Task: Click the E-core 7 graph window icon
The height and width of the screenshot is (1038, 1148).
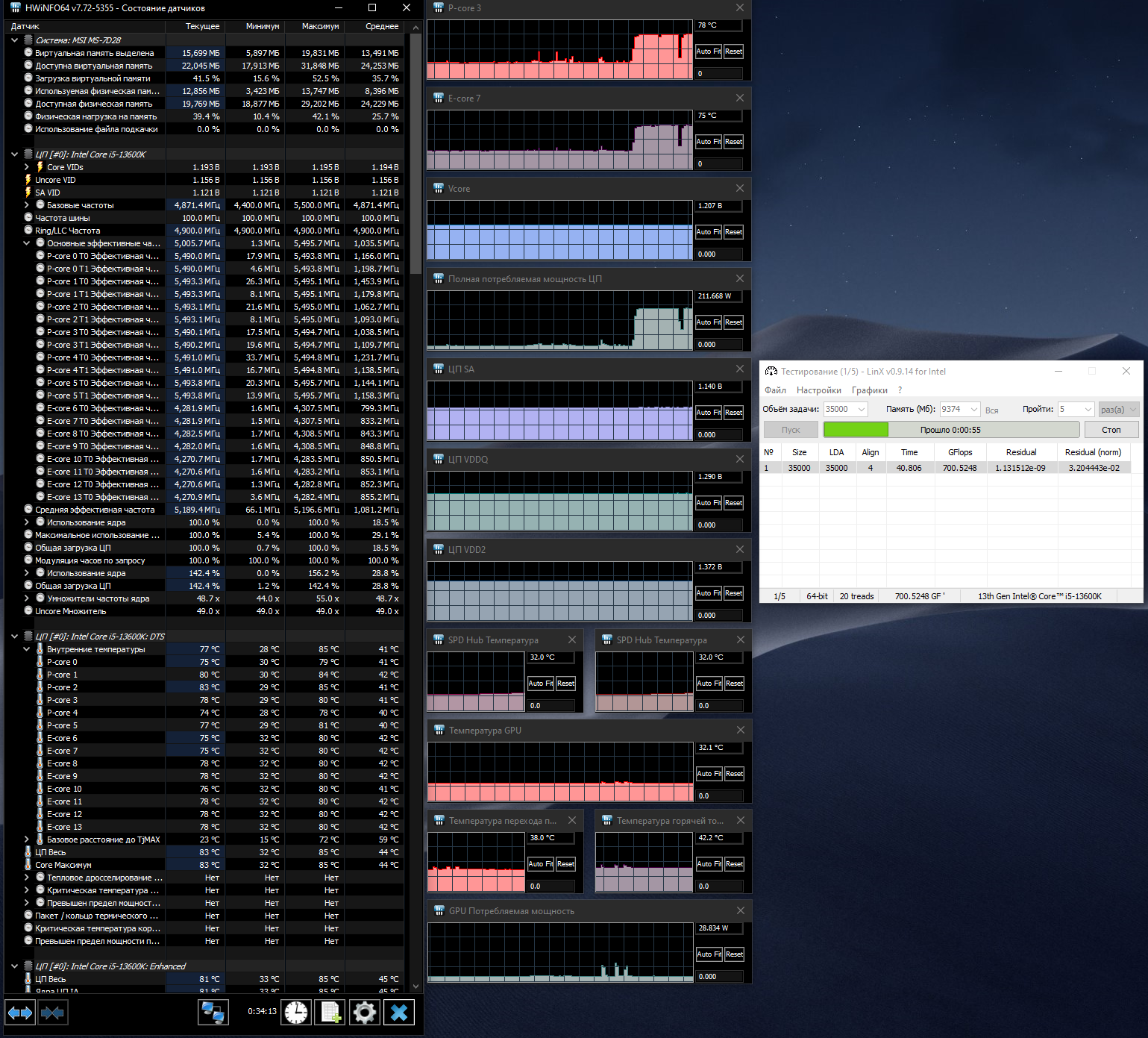Action: [439, 98]
